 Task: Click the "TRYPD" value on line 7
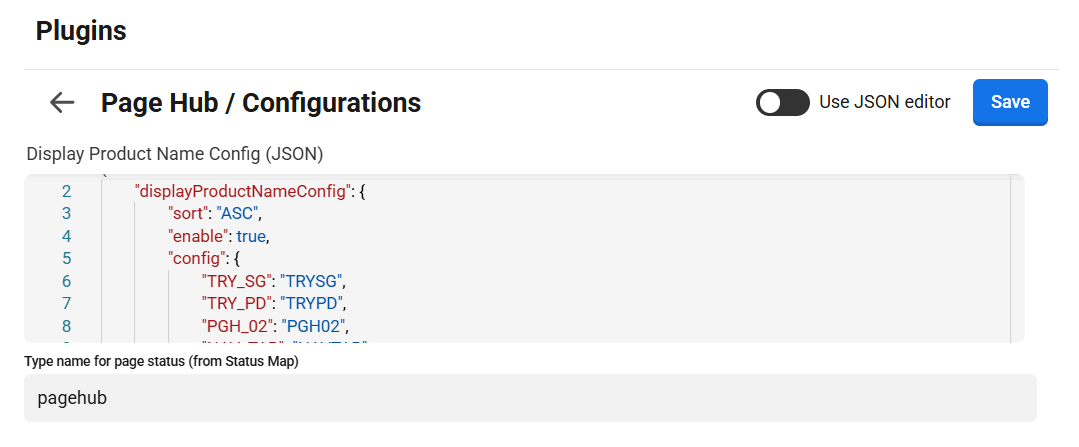pos(314,303)
